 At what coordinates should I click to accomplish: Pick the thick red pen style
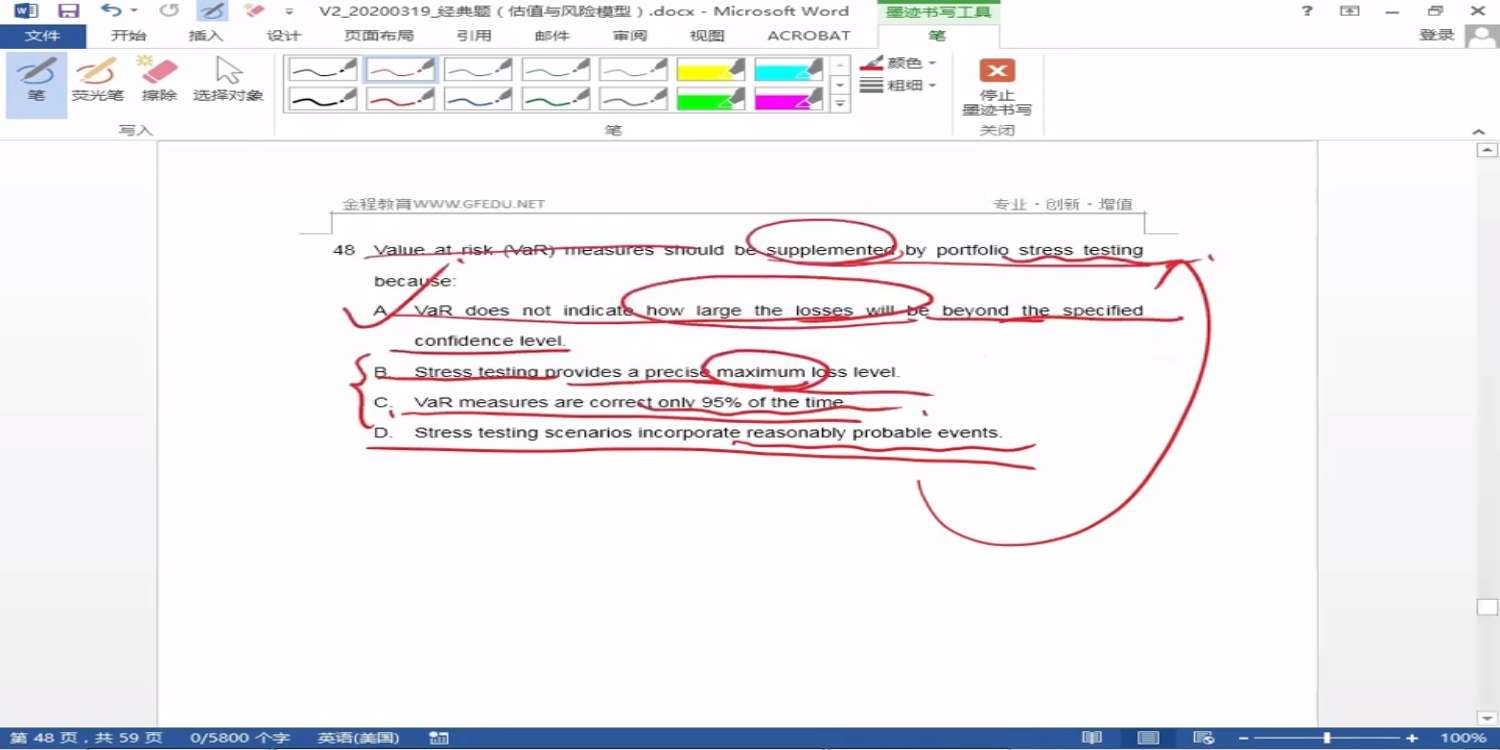coord(400,99)
